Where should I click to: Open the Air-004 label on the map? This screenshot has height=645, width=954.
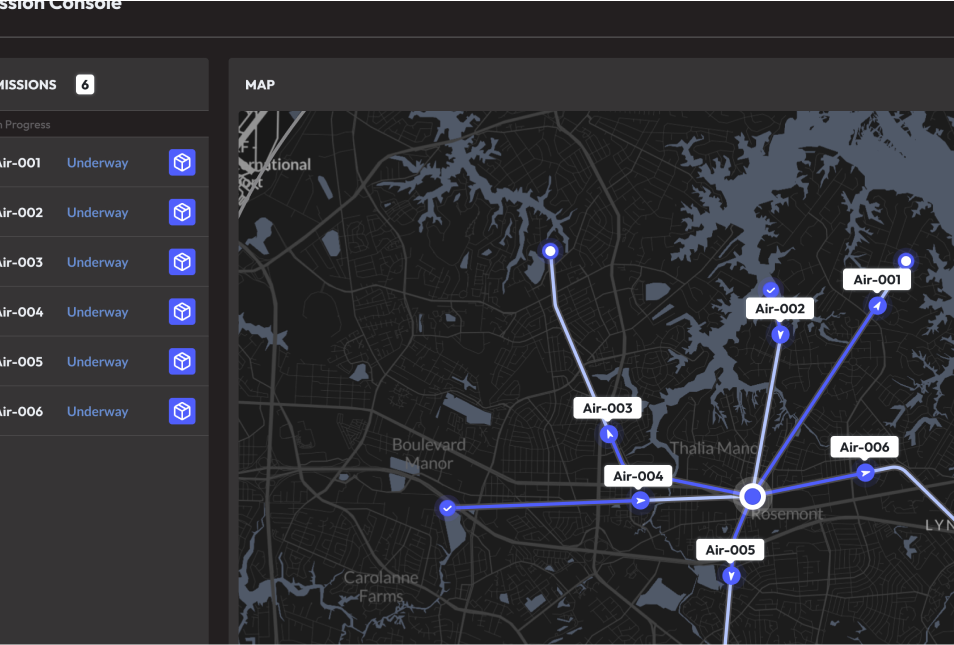(637, 476)
